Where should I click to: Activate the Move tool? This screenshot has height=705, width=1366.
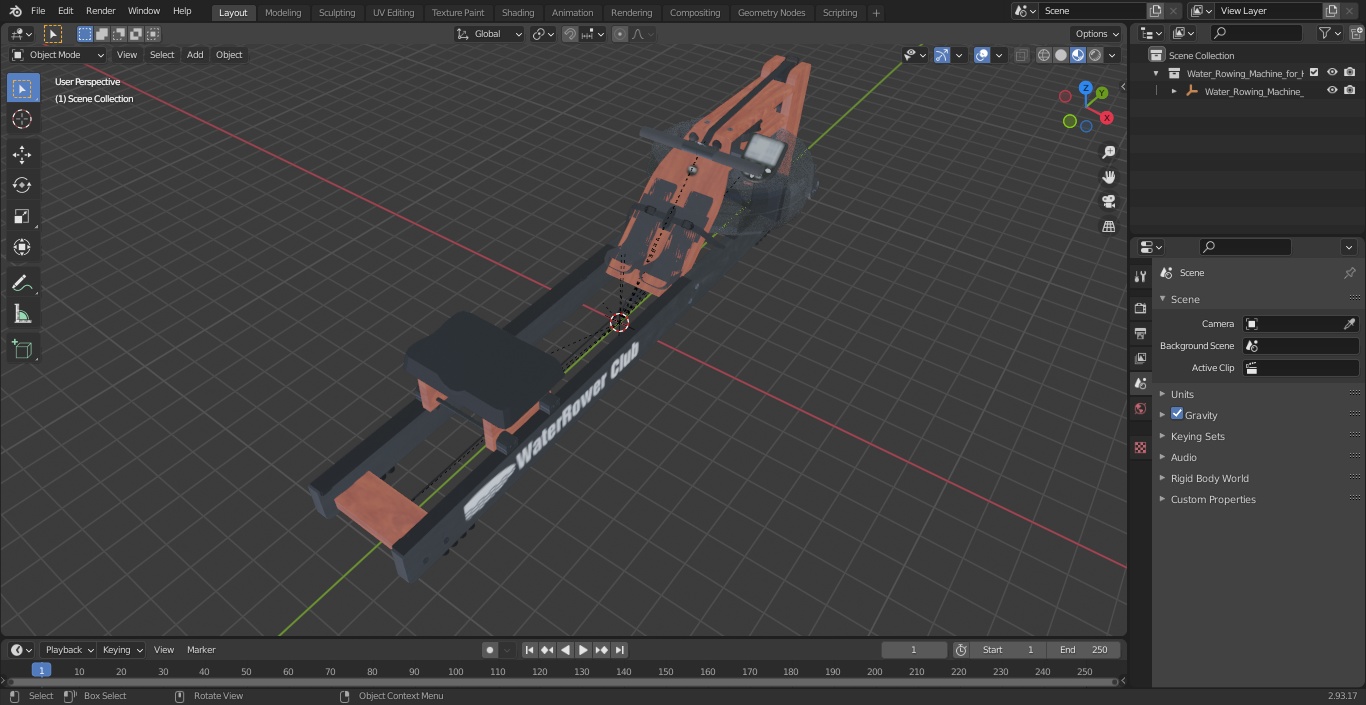coord(22,155)
